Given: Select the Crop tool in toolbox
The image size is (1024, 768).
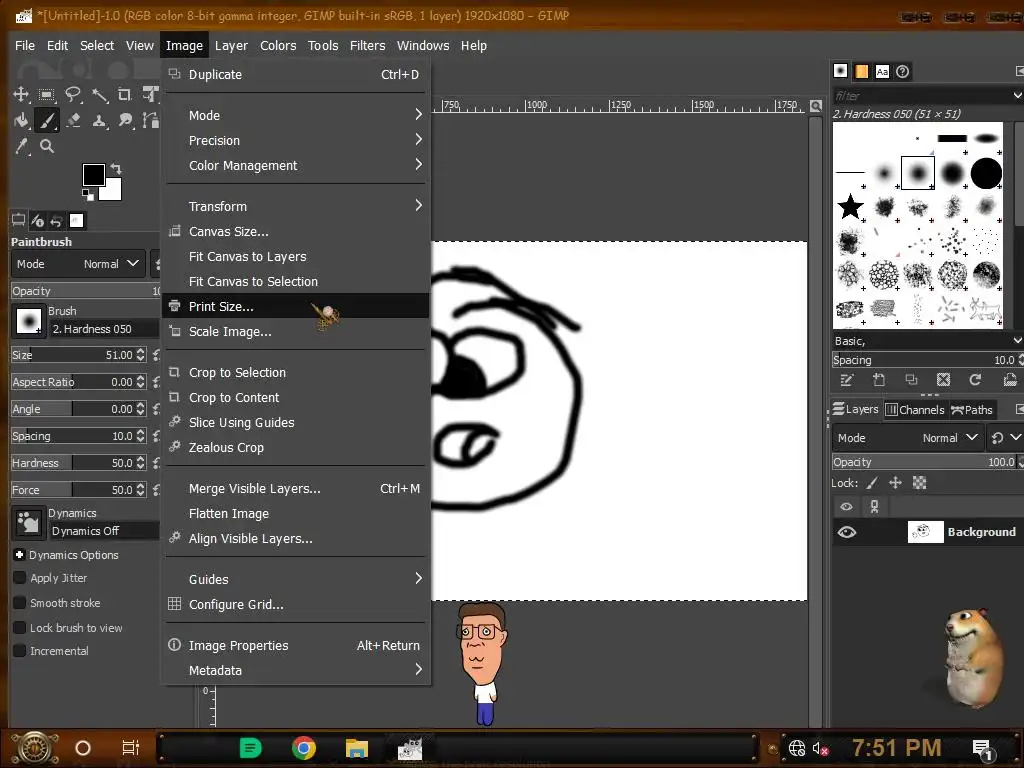Looking at the screenshot, I should pyautogui.click(x=125, y=95).
